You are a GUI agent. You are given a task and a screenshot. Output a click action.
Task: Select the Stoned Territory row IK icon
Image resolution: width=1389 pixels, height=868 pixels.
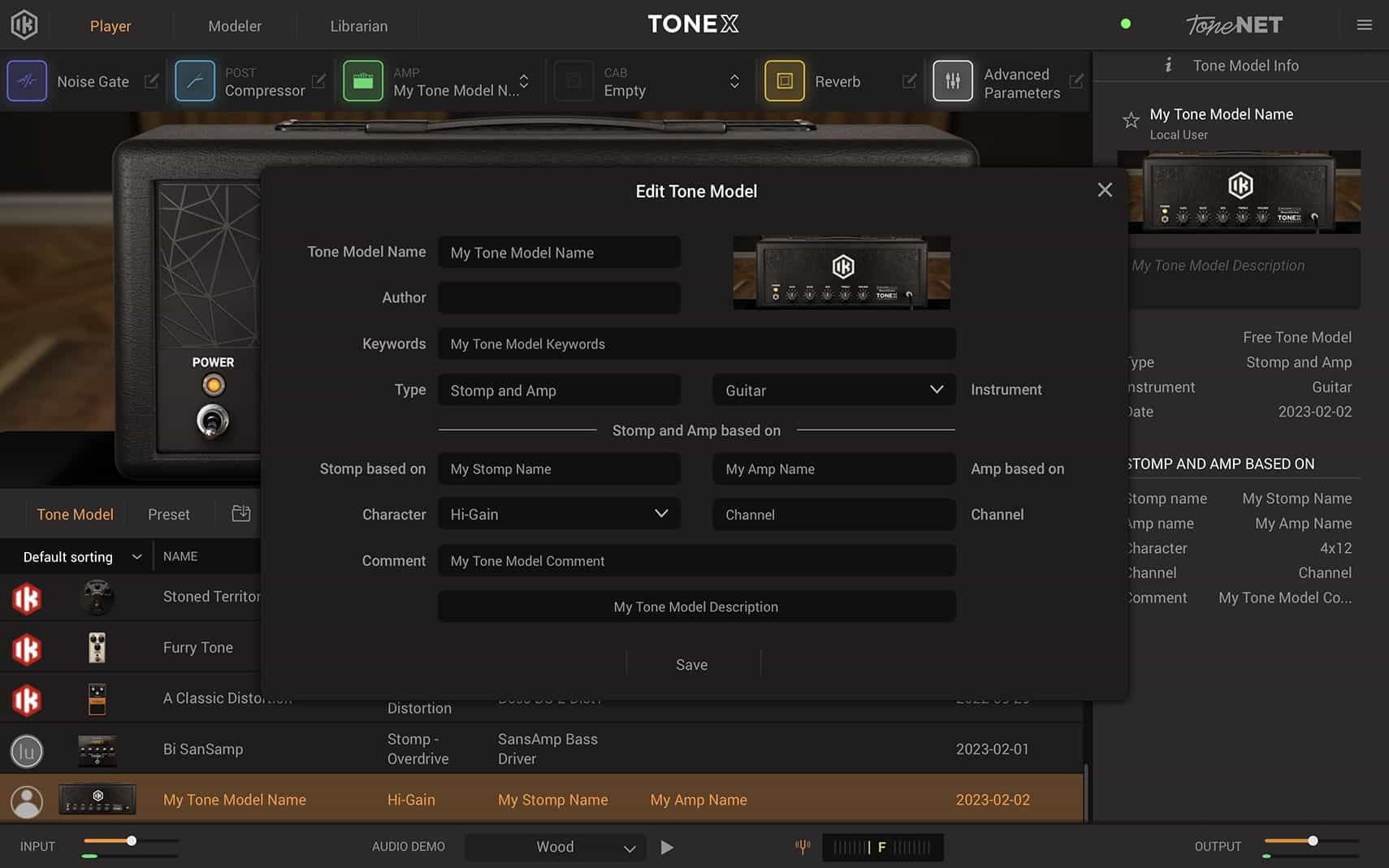[27, 598]
